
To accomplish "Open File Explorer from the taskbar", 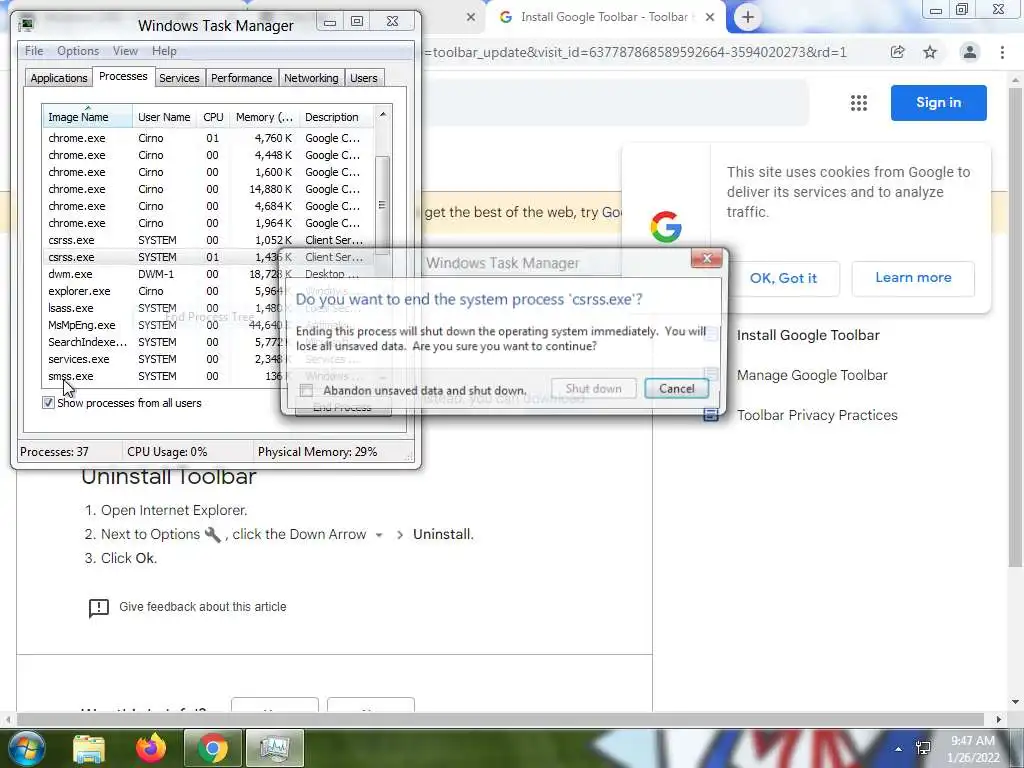I will pos(89,748).
